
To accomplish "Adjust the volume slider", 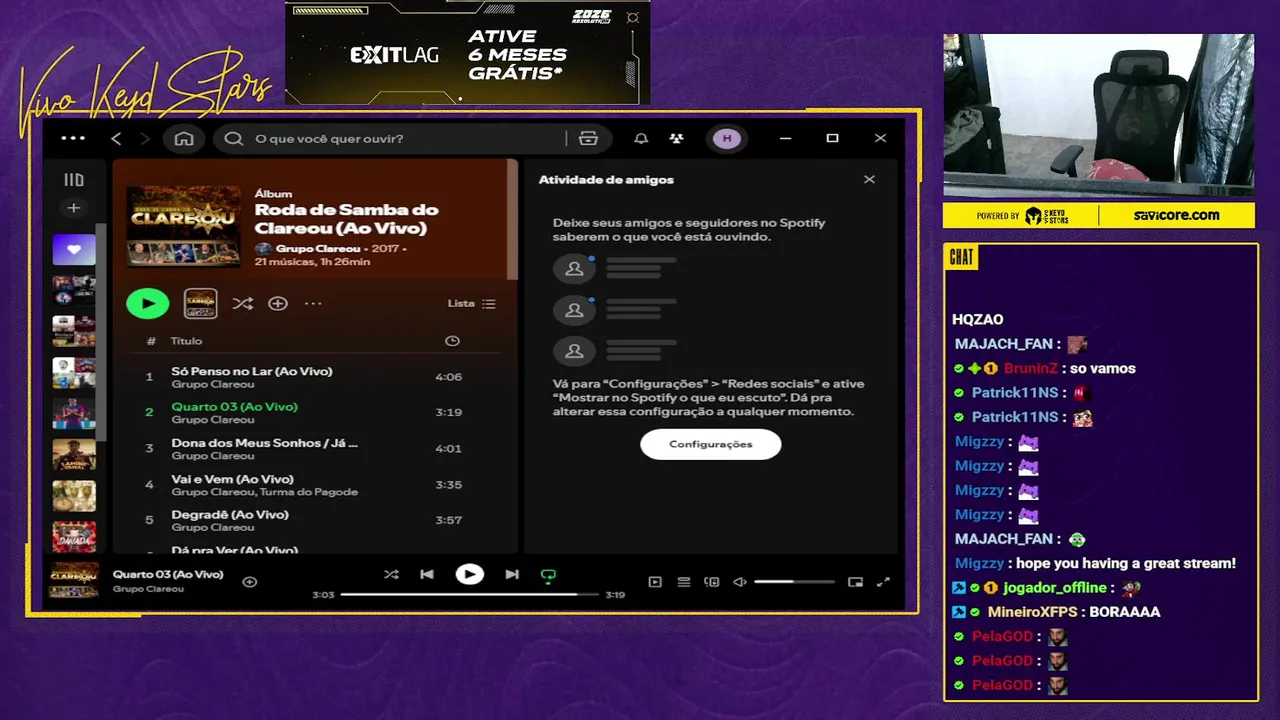I will 795,581.
